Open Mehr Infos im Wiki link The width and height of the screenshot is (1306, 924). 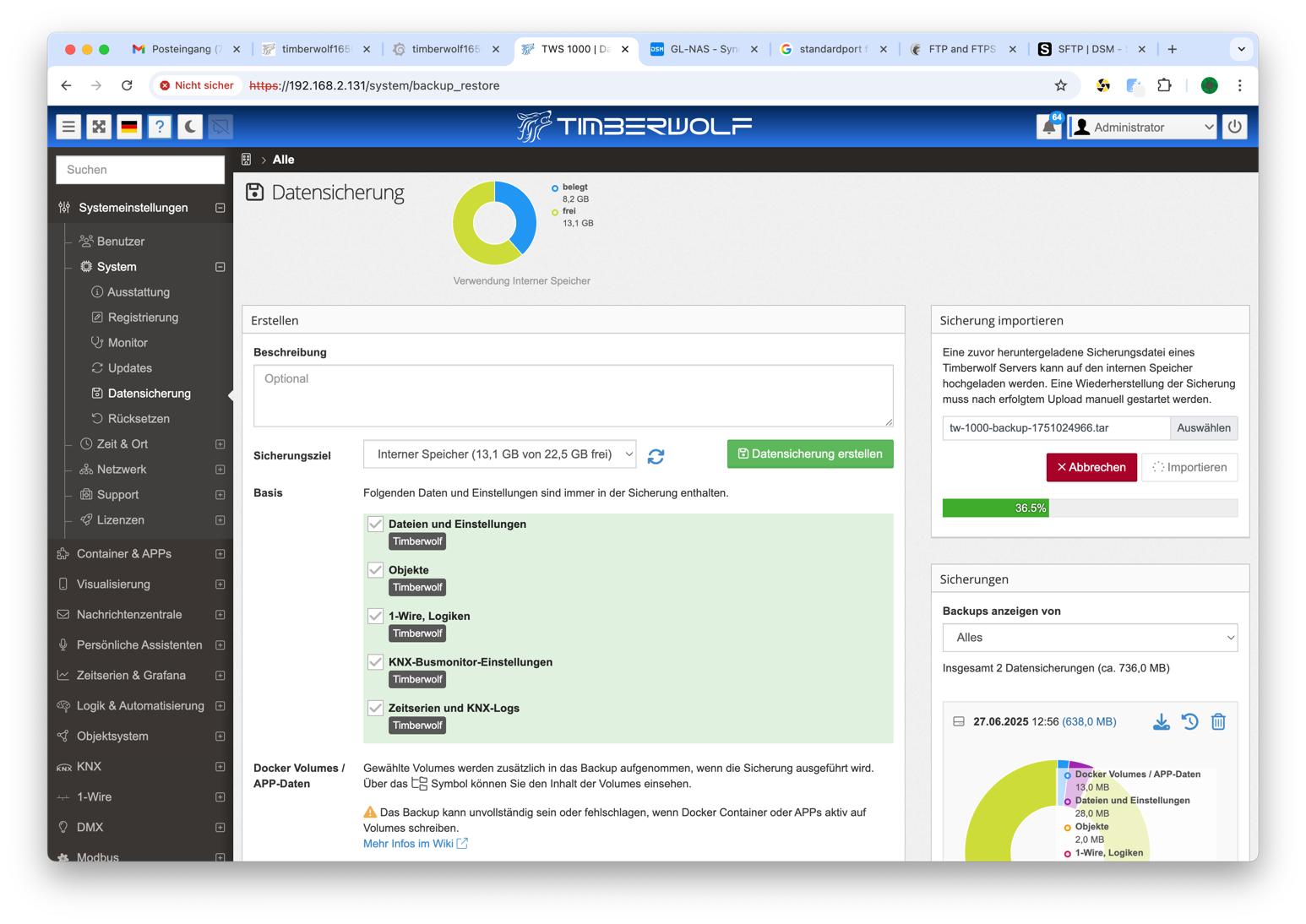pyautogui.click(x=415, y=844)
